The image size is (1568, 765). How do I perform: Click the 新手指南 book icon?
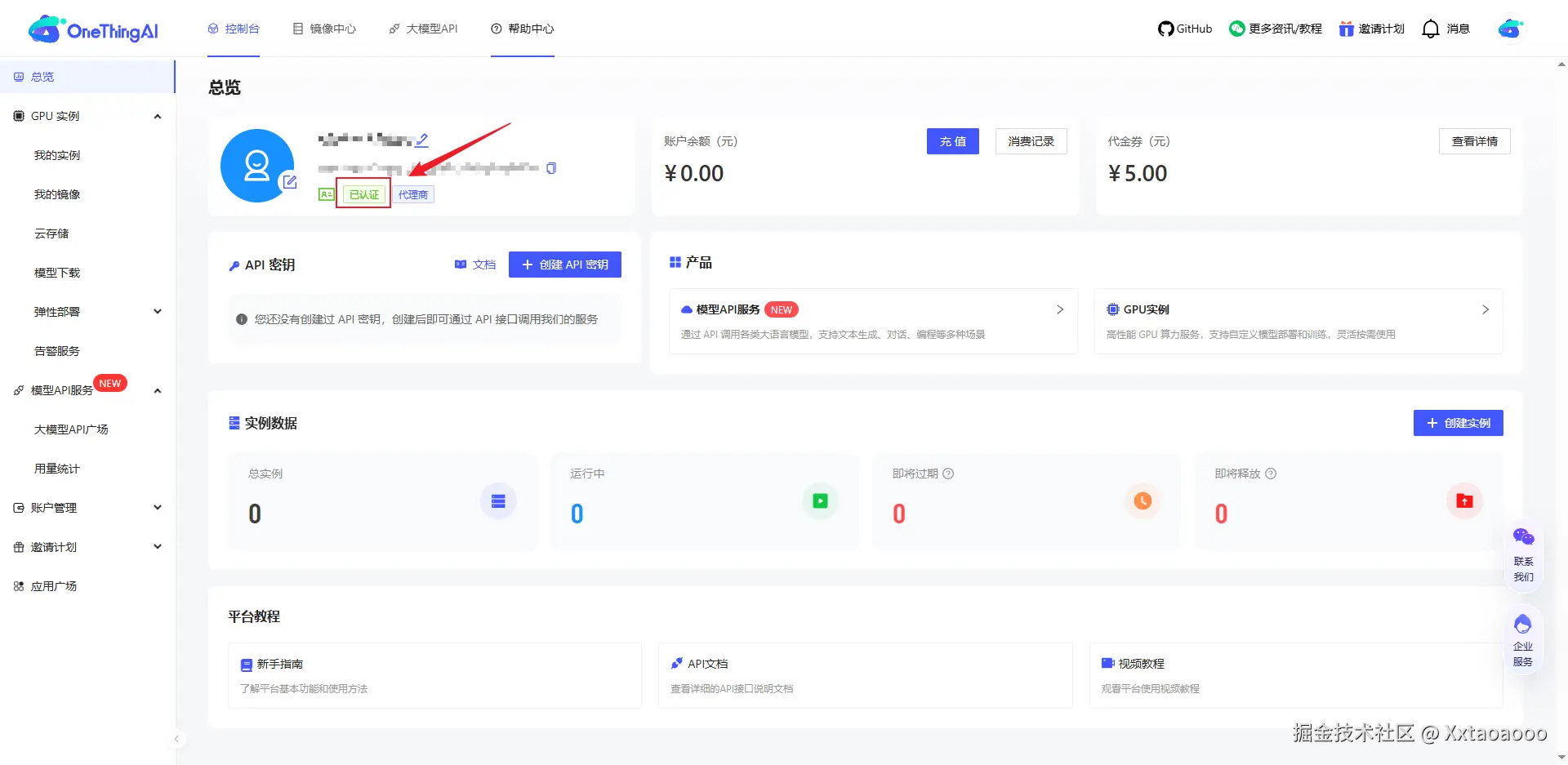(247, 665)
